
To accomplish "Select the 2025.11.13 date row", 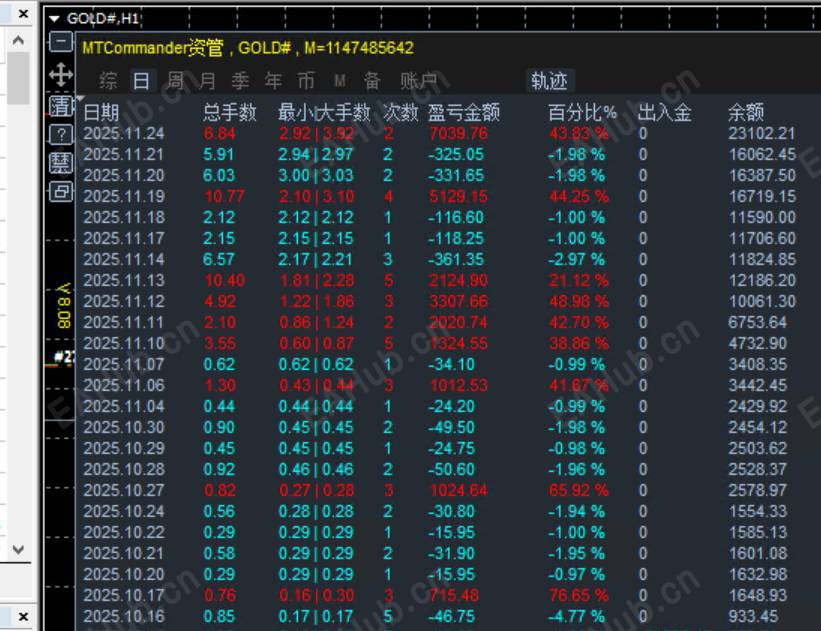I will (x=124, y=280).
